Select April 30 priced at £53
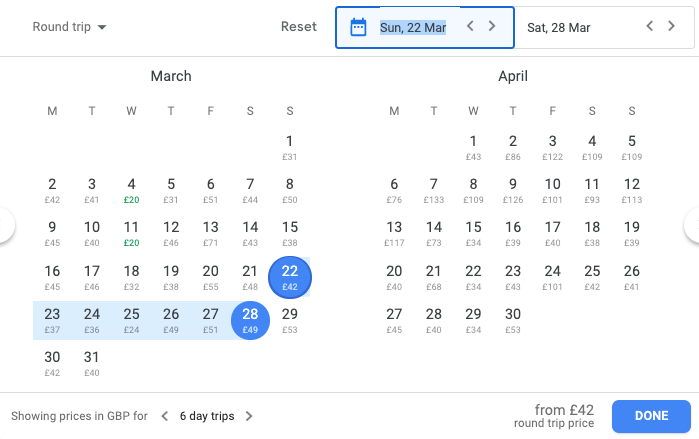Image resolution: width=699 pixels, height=439 pixels. pos(513,319)
